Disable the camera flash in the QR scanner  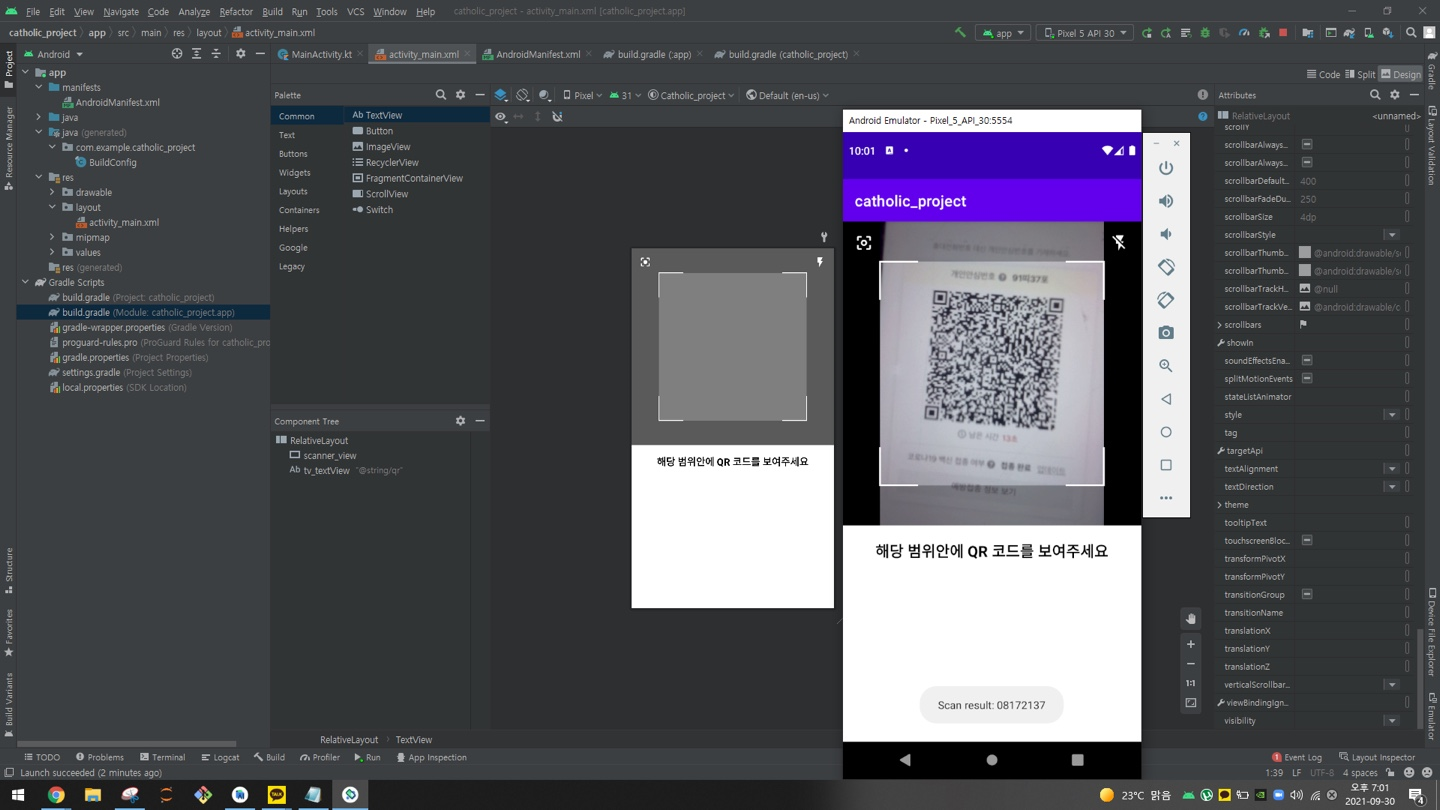tap(1119, 242)
